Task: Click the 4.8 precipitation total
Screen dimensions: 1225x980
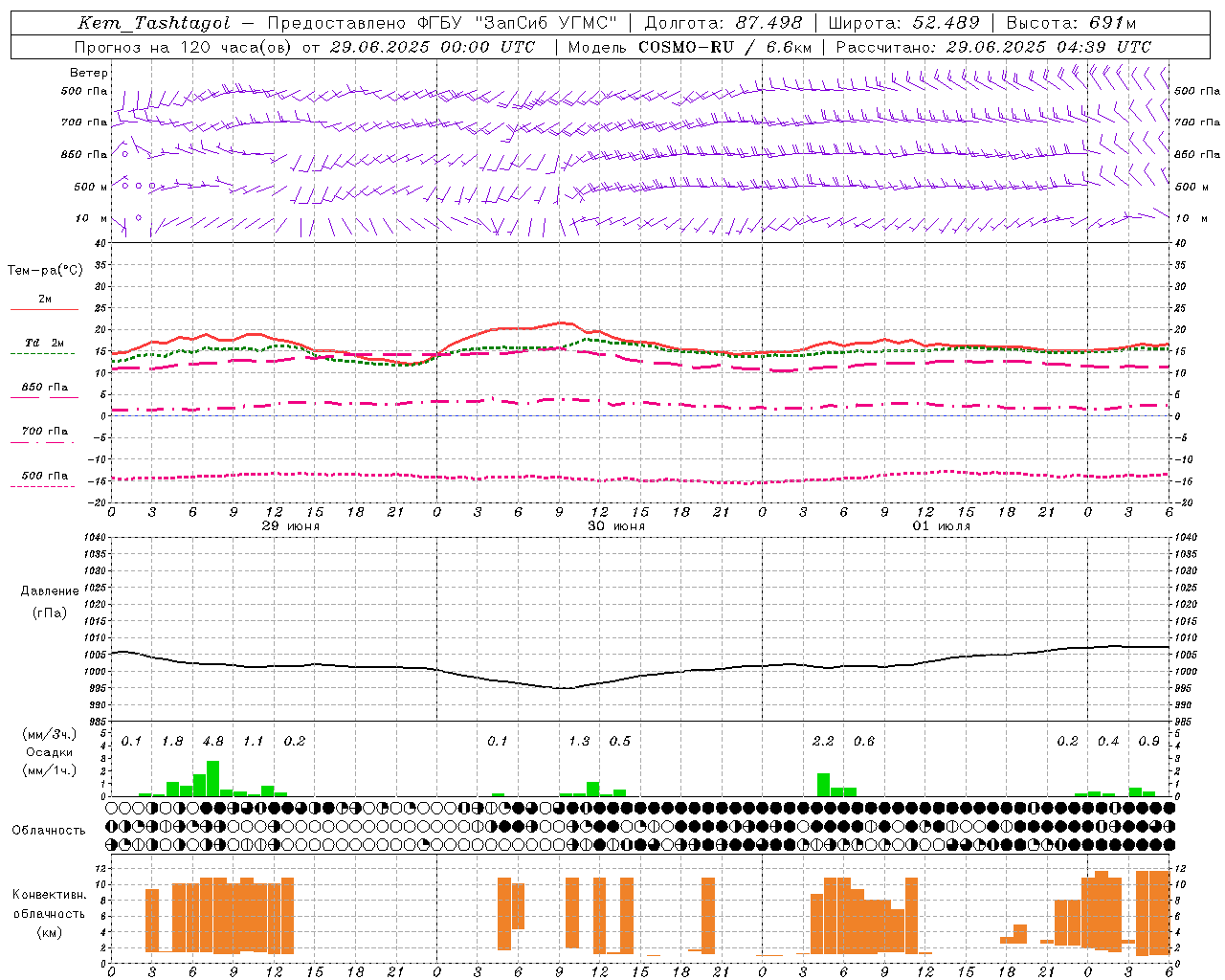Action: click(213, 742)
